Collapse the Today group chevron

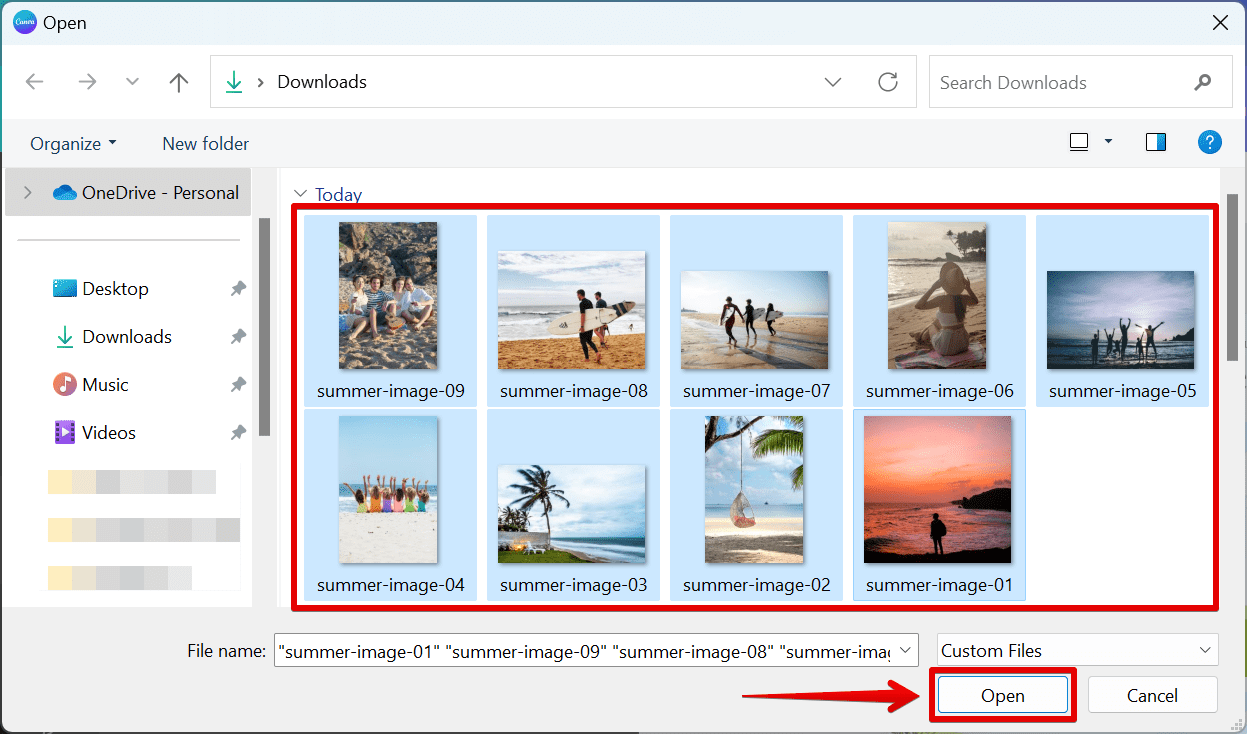(300, 194)
